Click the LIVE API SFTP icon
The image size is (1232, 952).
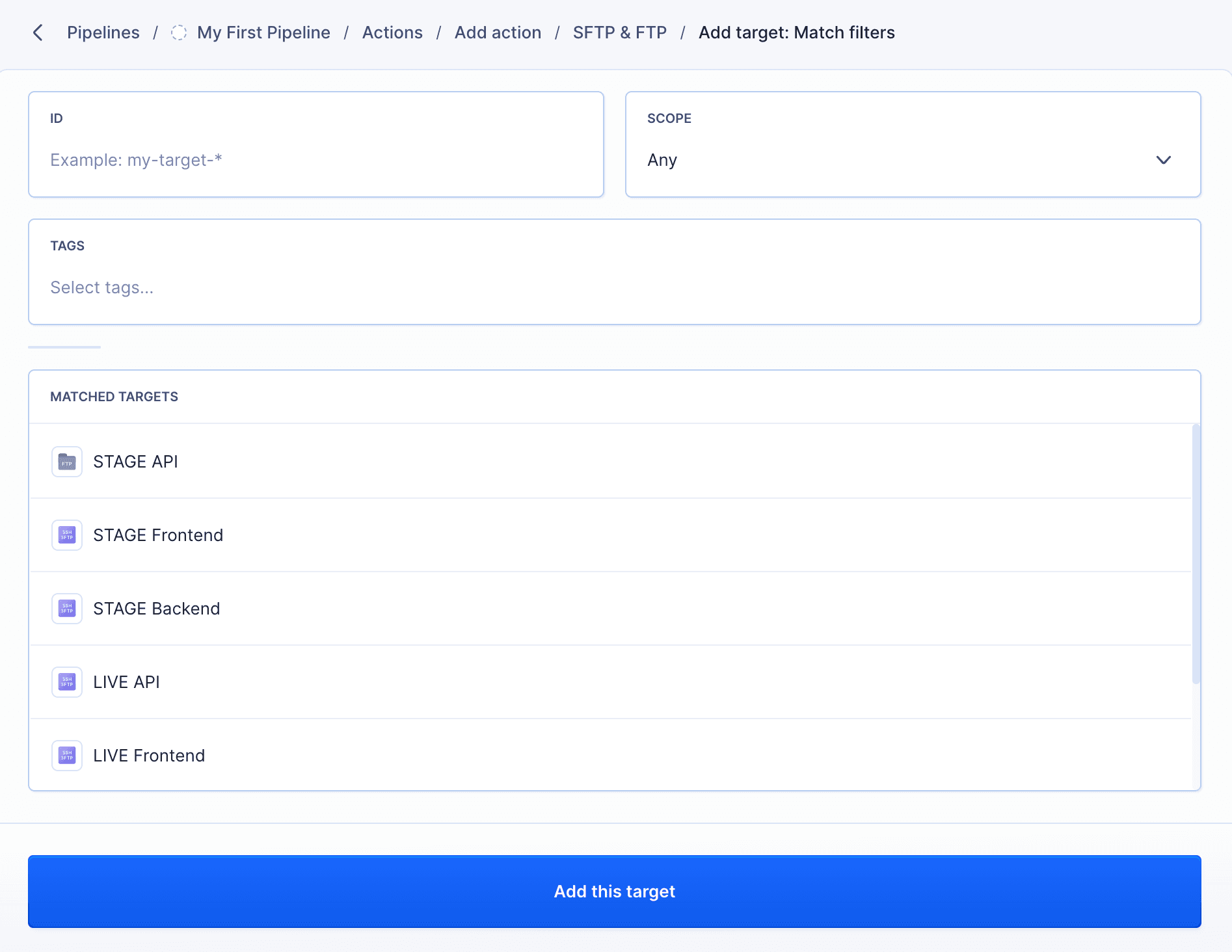coord(67,682)
